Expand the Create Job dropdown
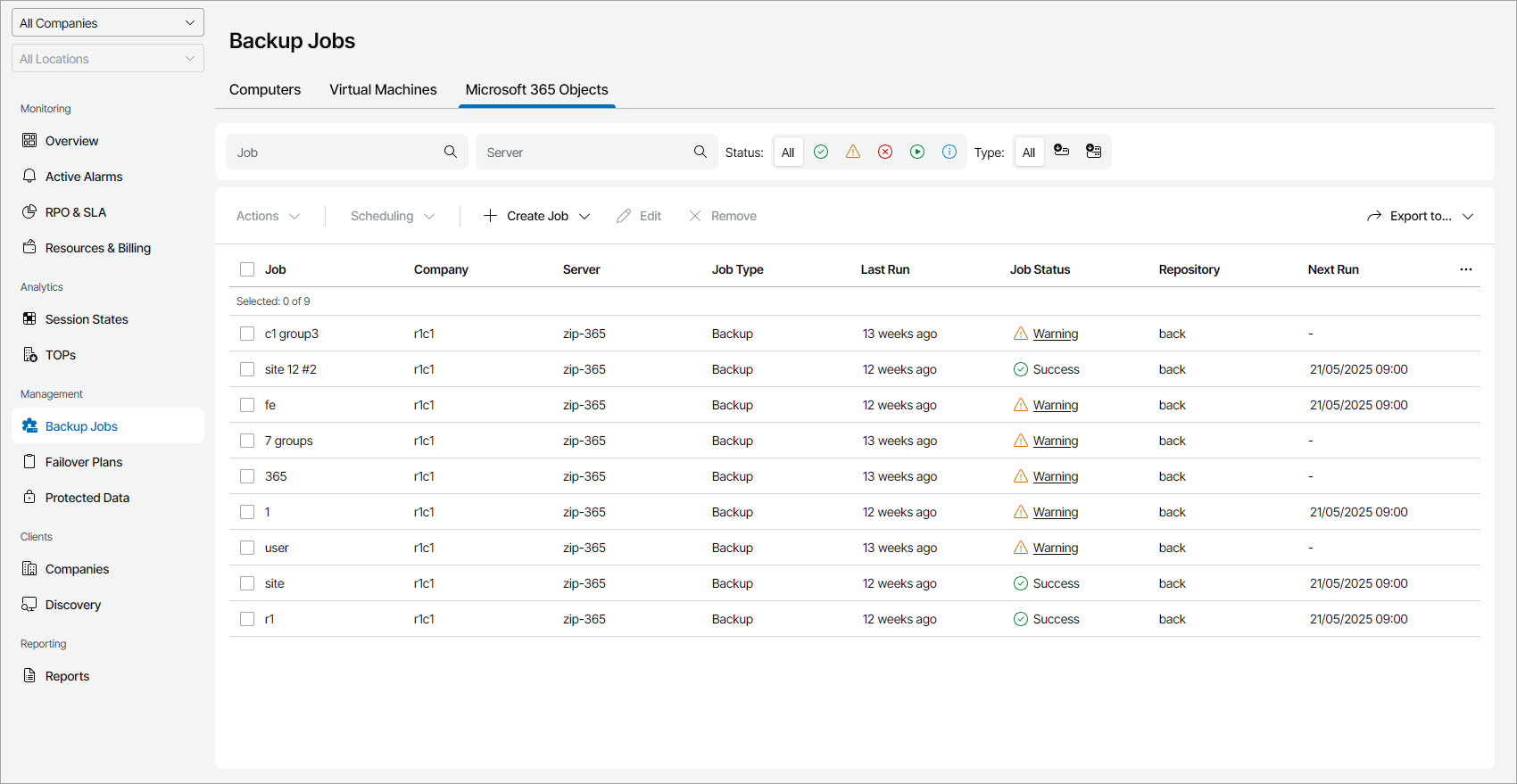Screen dimensions: 1517x784 click(x=537, y=216)
